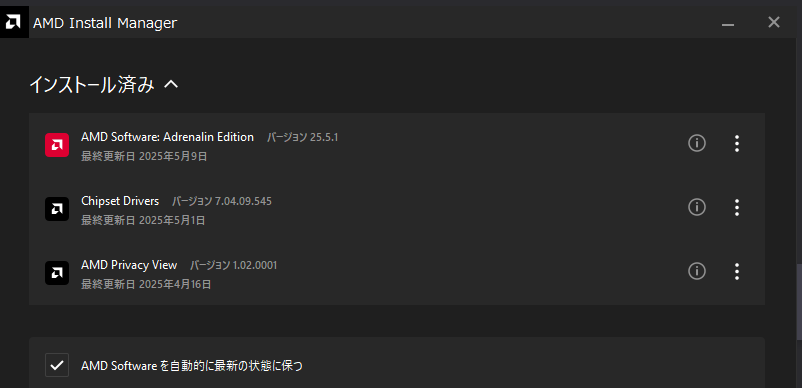Image resolution: width=802 pixels, height=388 pixels.
Task: Click the red Adrenalin Edition app icon
Action: point(57,145)
